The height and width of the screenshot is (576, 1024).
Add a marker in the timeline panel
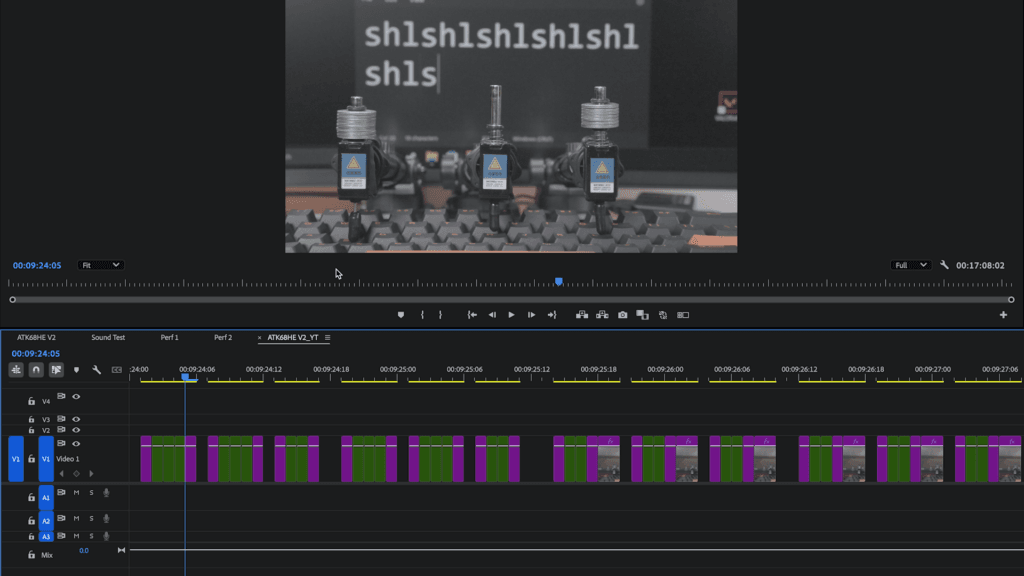[x=76, y=370]
